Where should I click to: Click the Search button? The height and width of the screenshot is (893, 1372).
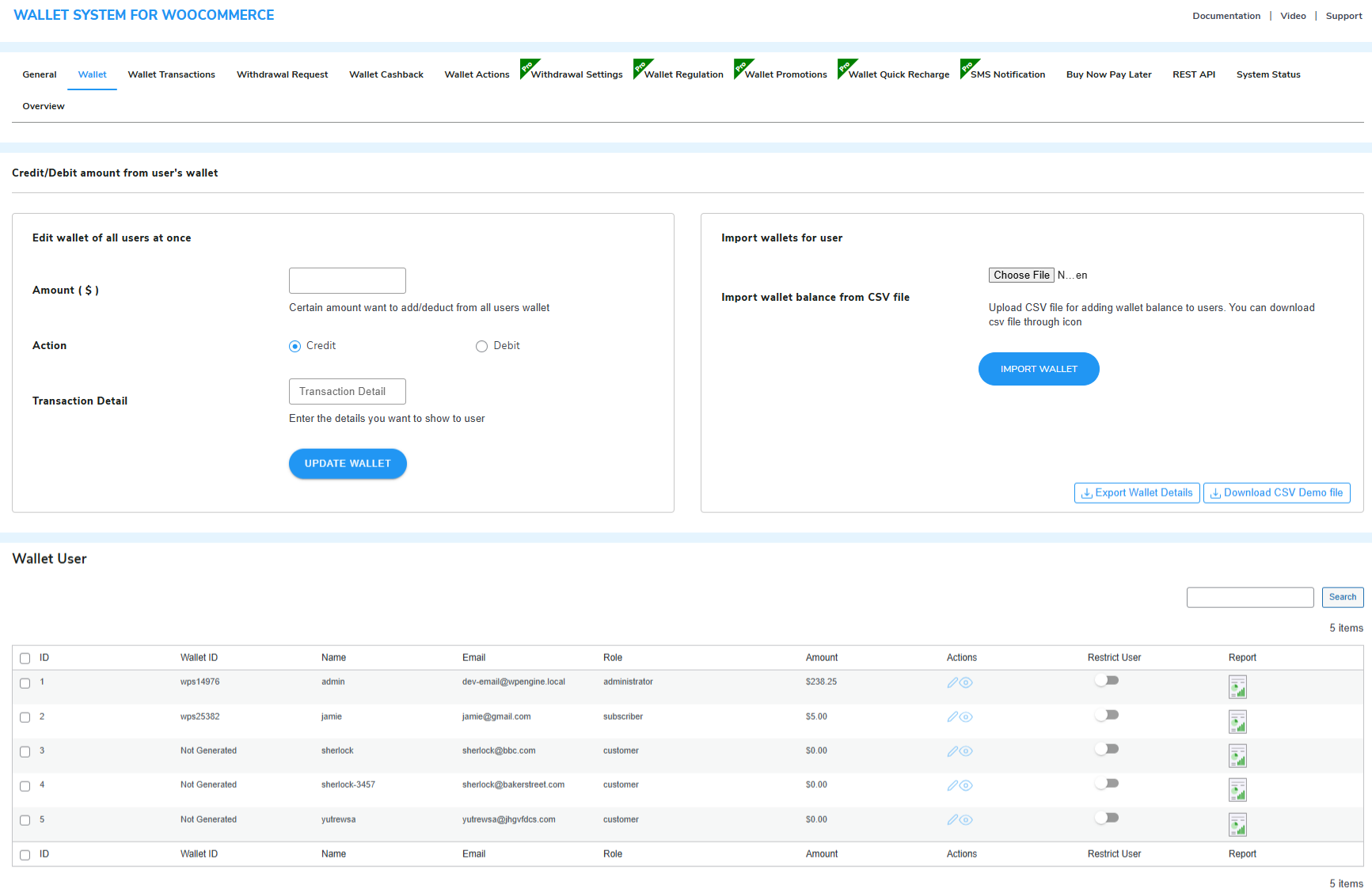(1343, 597)
